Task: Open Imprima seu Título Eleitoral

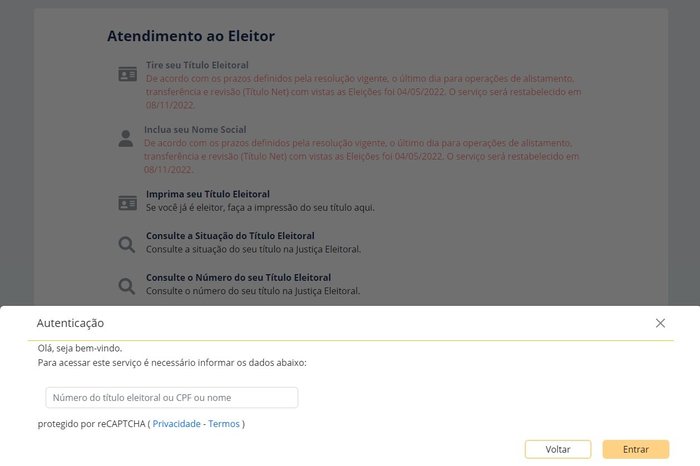Action: (x=208, y=194)
